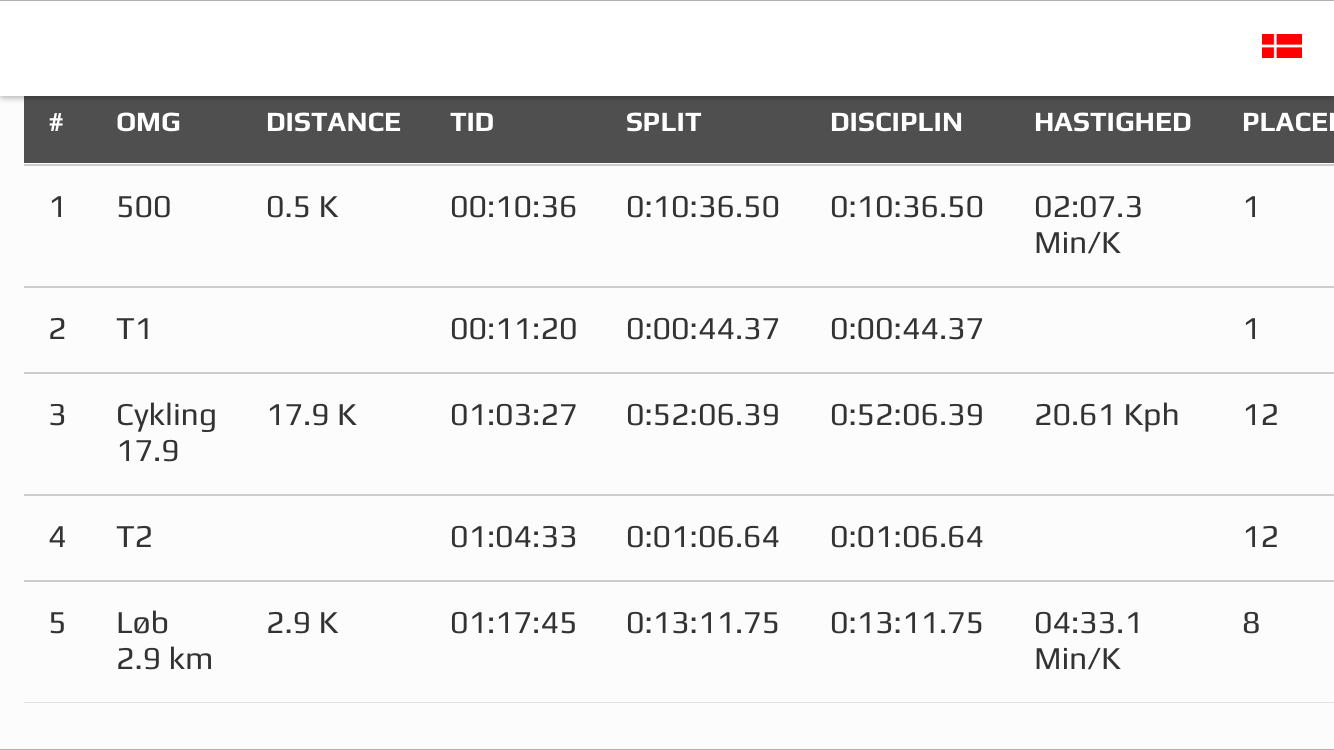
Task: Select the 0:52:06.39 split cell
Action: click(x=702, y=415)
